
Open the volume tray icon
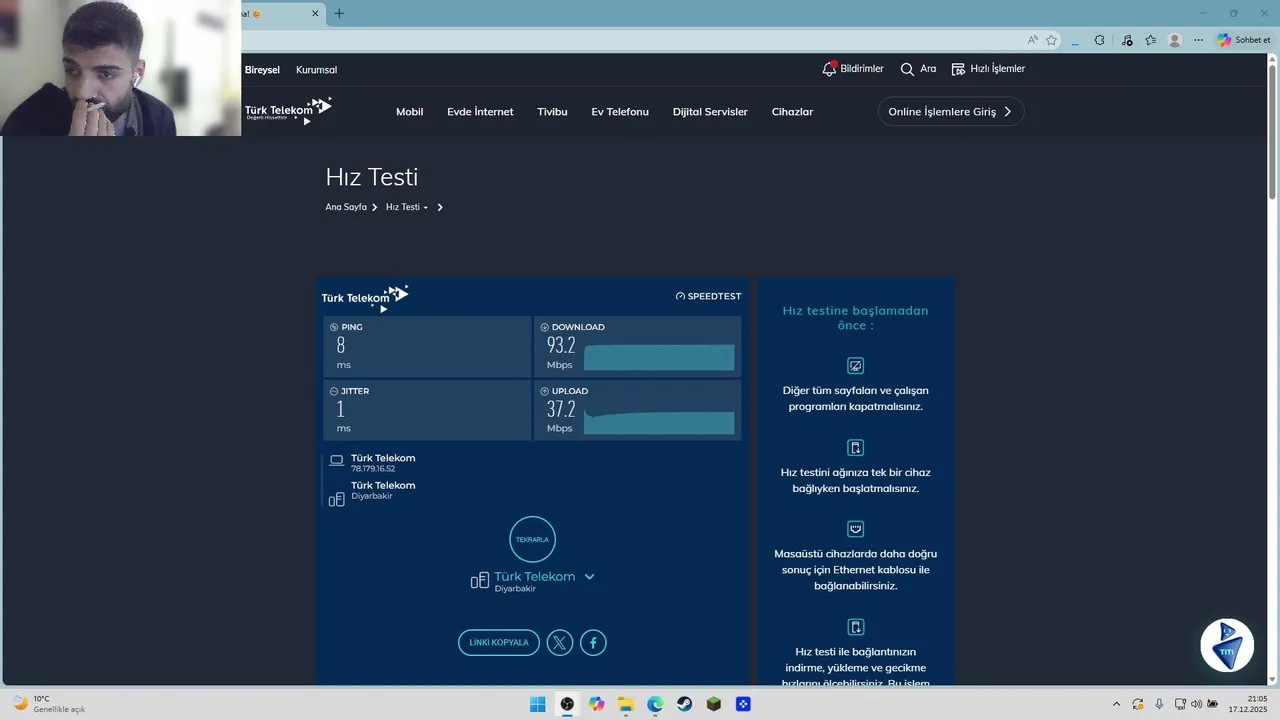[1197, 704]
